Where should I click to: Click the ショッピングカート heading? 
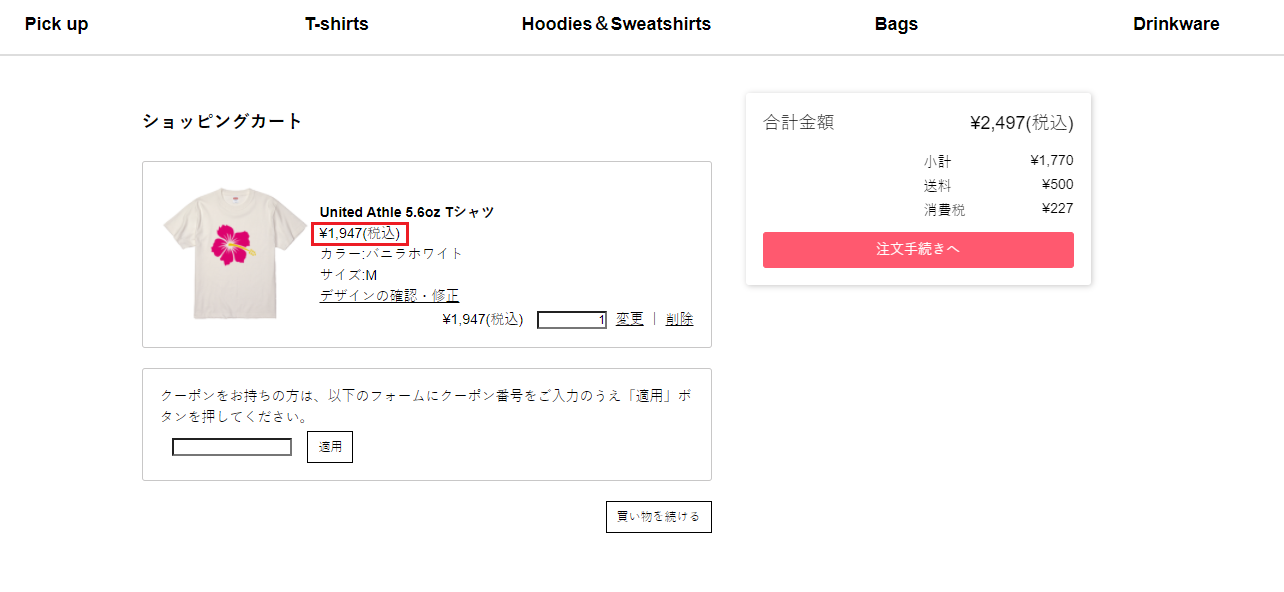coord(222,121)
